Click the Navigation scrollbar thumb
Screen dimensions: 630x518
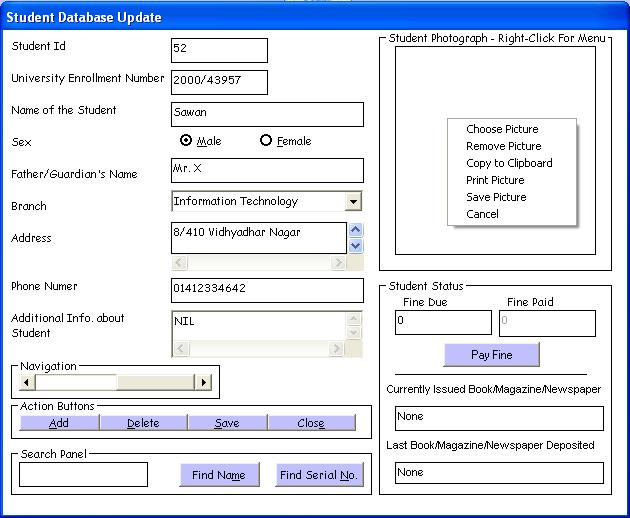click(x=77, y=382)
